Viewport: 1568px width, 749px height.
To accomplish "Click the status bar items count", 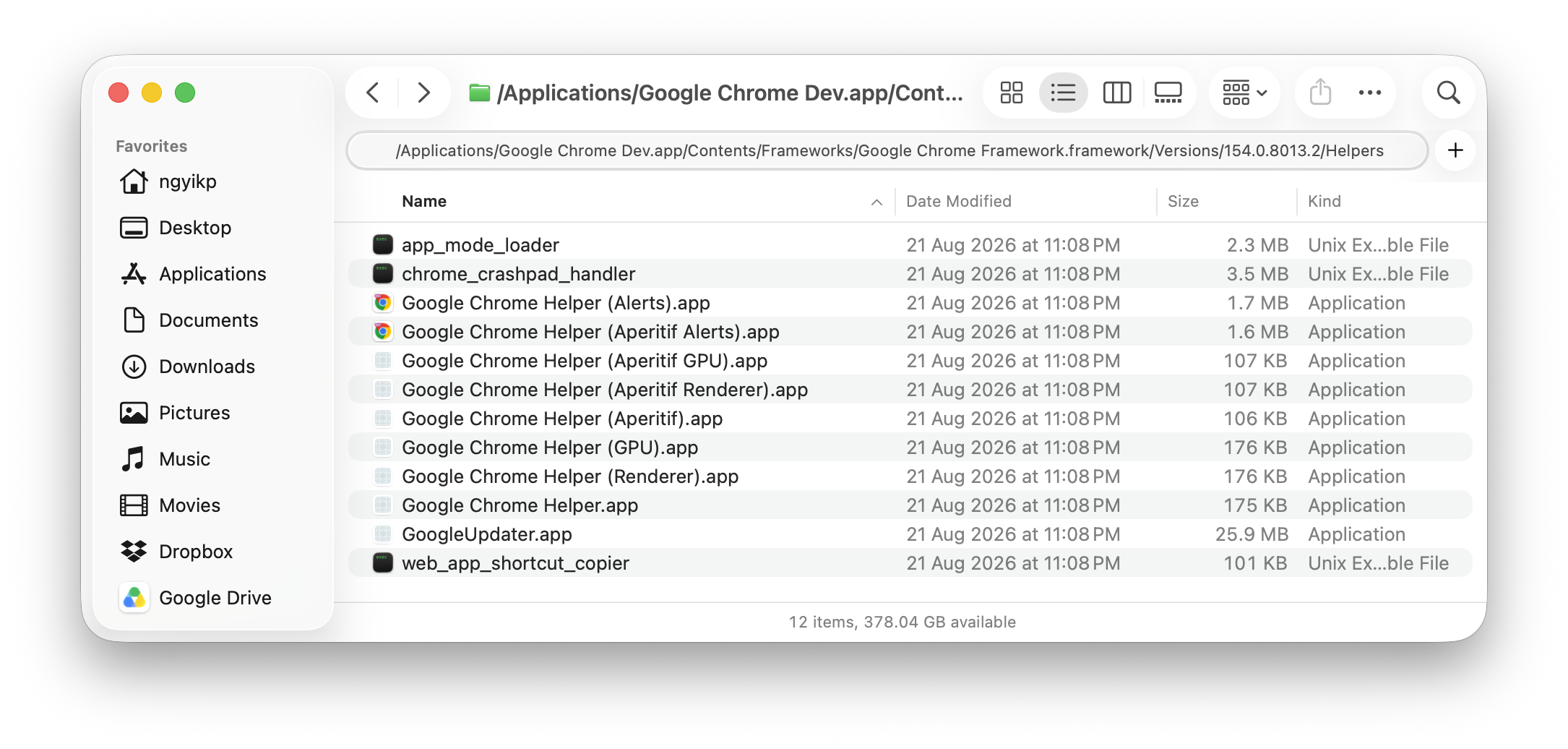I will pos(903,622).
